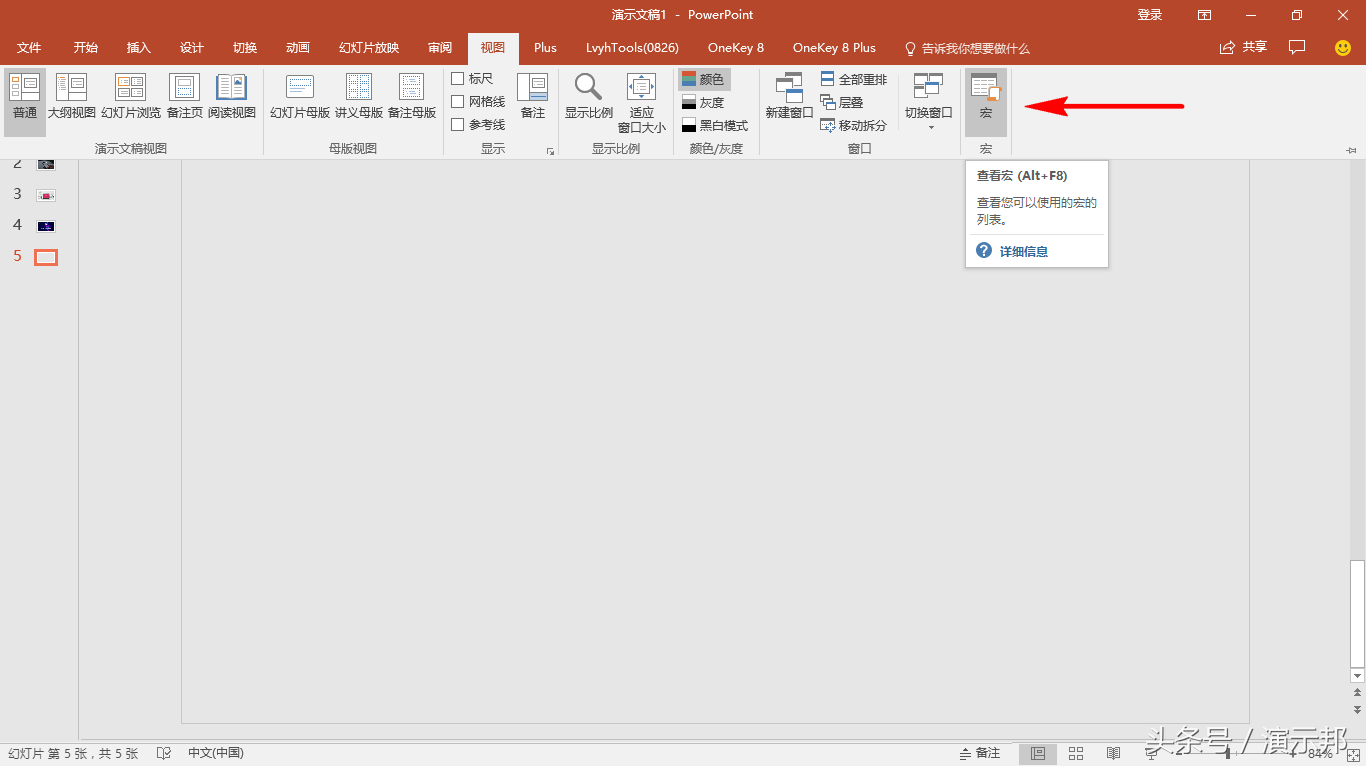
Task: Click 全部重排 arrange all
Action: tap(854, 79)
